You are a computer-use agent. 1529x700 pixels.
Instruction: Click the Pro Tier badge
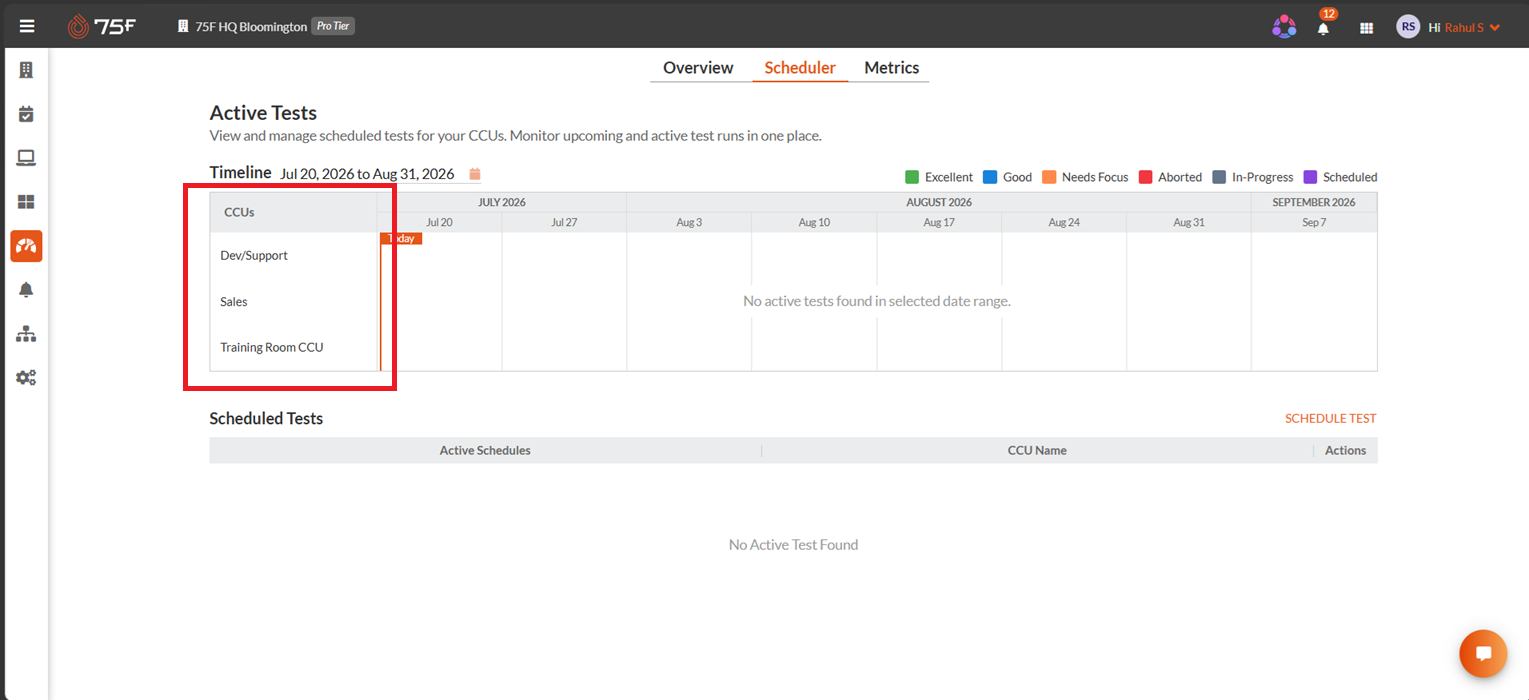pyautogui.click(x=333, y=27)
